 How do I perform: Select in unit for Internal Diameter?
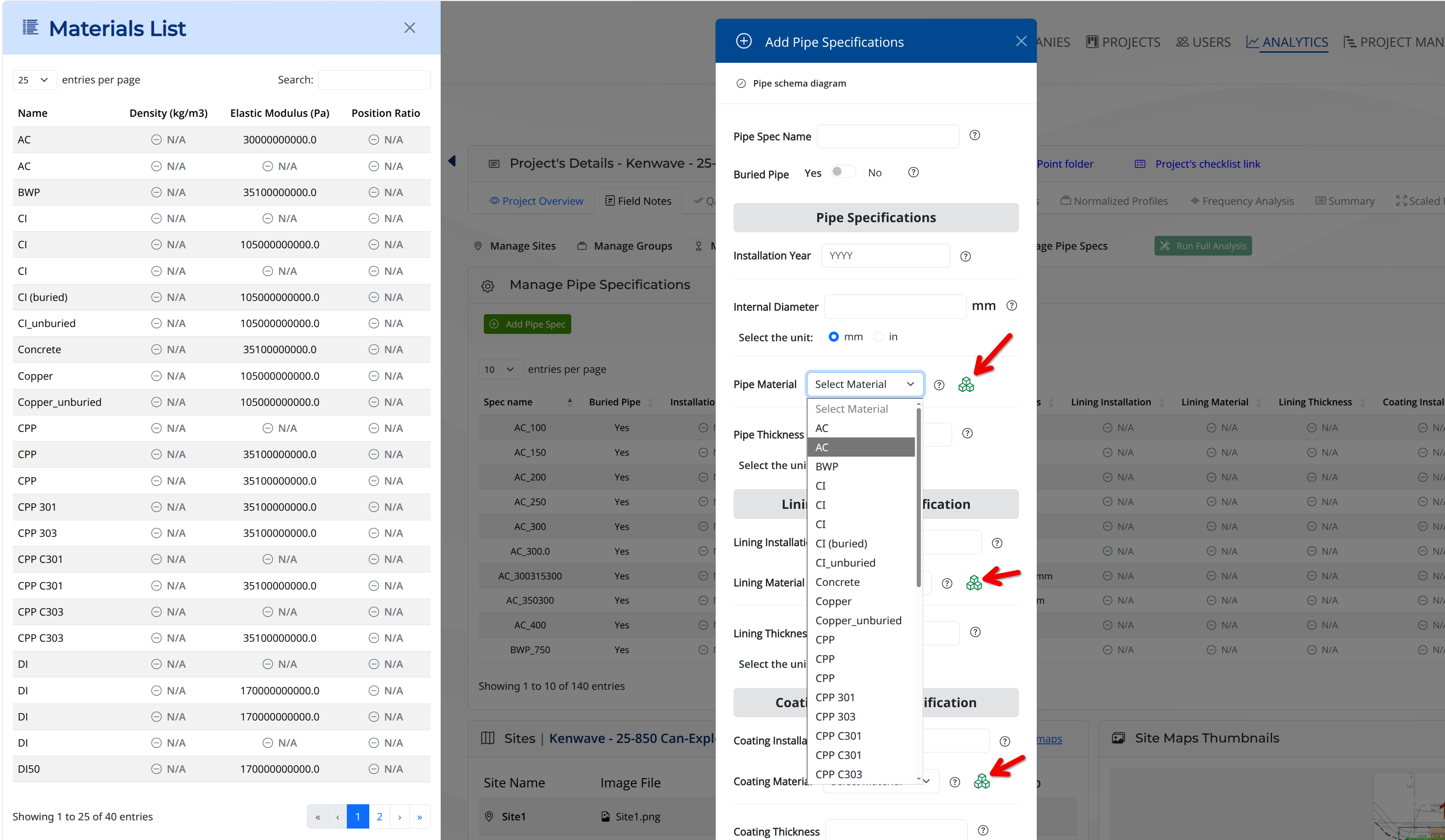point(878,337)
